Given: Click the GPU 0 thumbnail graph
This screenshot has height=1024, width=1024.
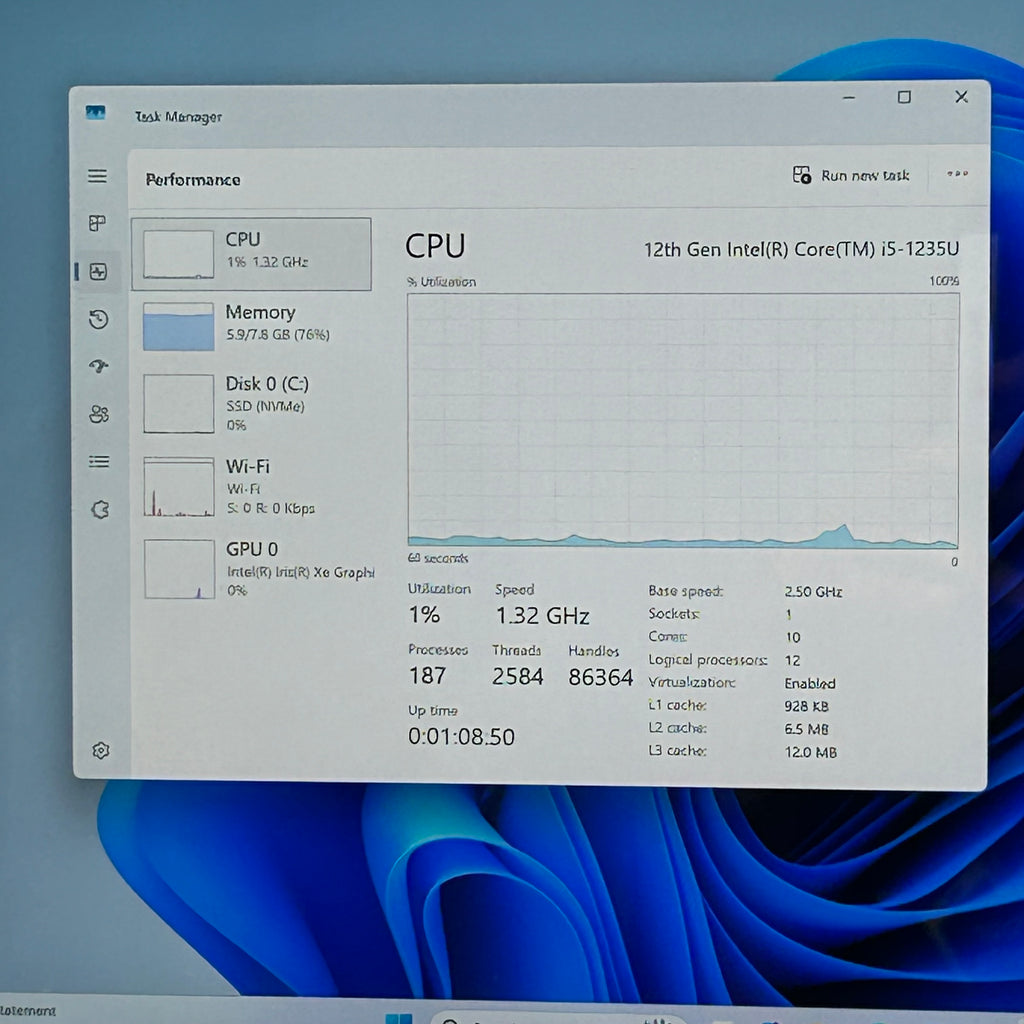Looking at the screenshot, I should tap(180, 569).
